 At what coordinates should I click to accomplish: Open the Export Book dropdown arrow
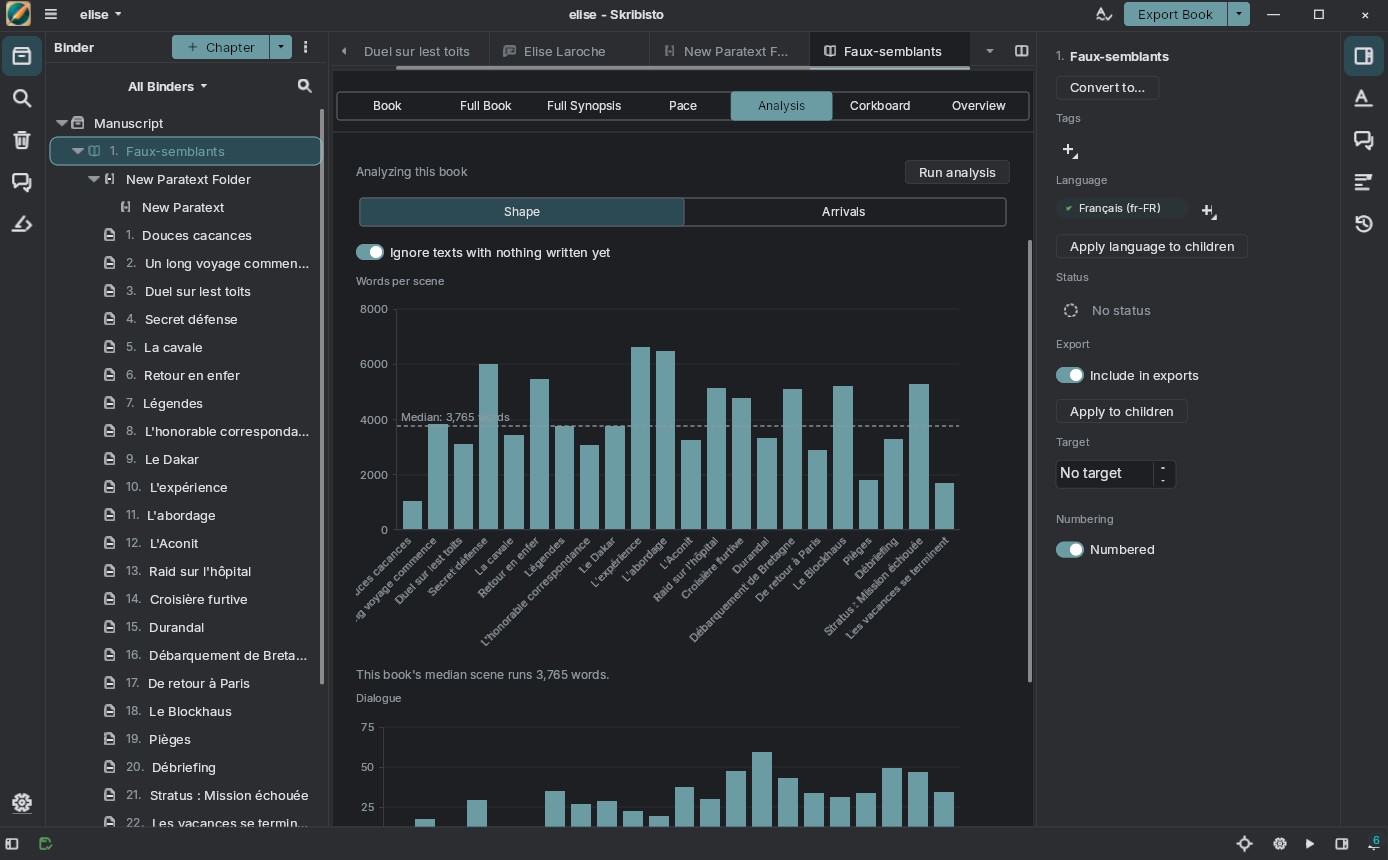(x=1239, y=14)
